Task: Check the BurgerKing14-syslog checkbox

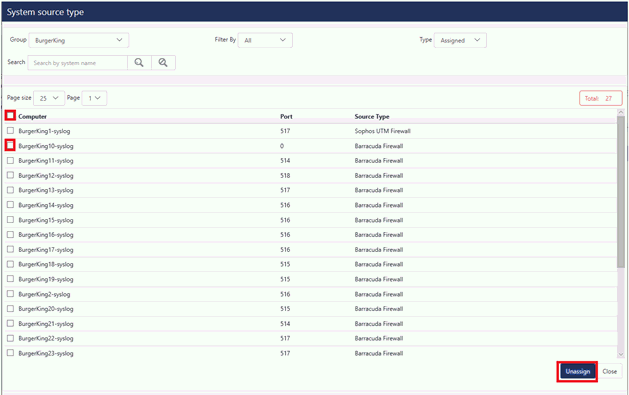Action: [x=10, y=205]
